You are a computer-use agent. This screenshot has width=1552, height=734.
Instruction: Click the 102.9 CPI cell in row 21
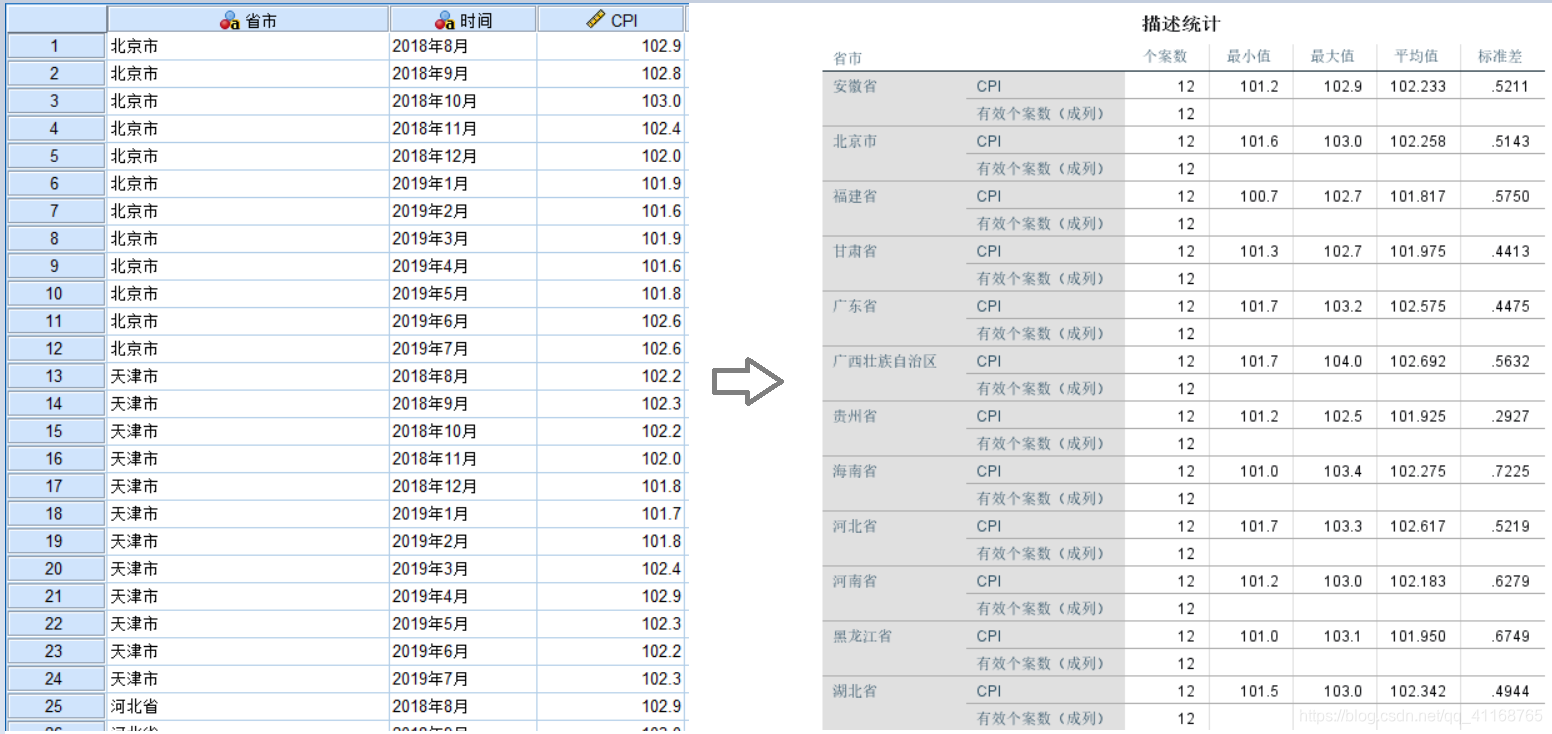611,596
